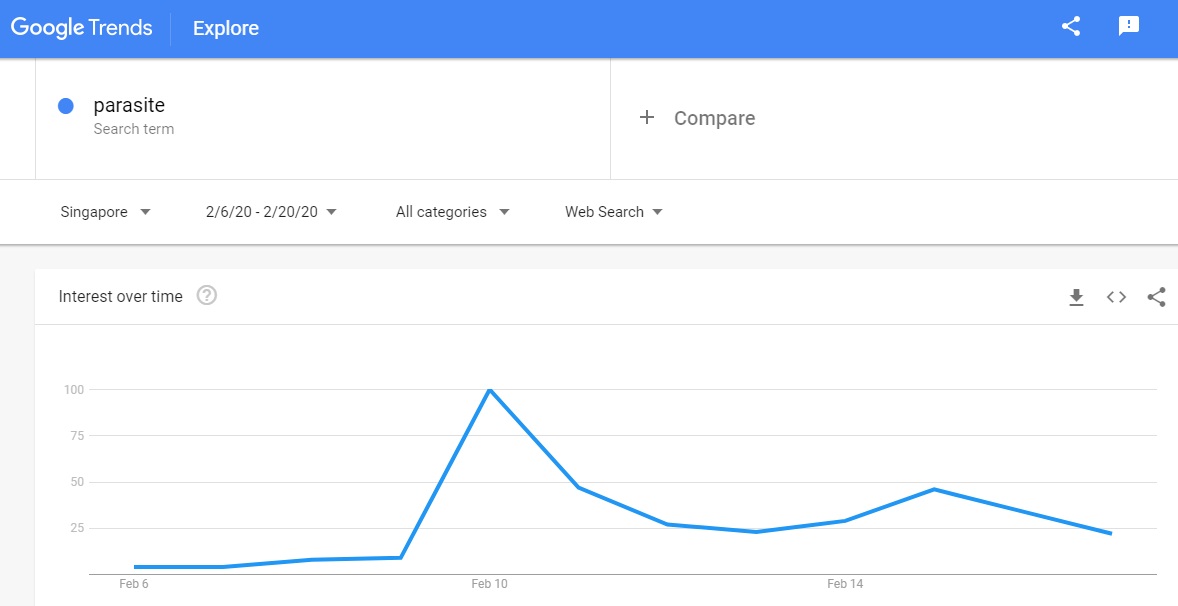Open the All categories dropdown
1178x606 pixels.
click(x=452, y=212)
